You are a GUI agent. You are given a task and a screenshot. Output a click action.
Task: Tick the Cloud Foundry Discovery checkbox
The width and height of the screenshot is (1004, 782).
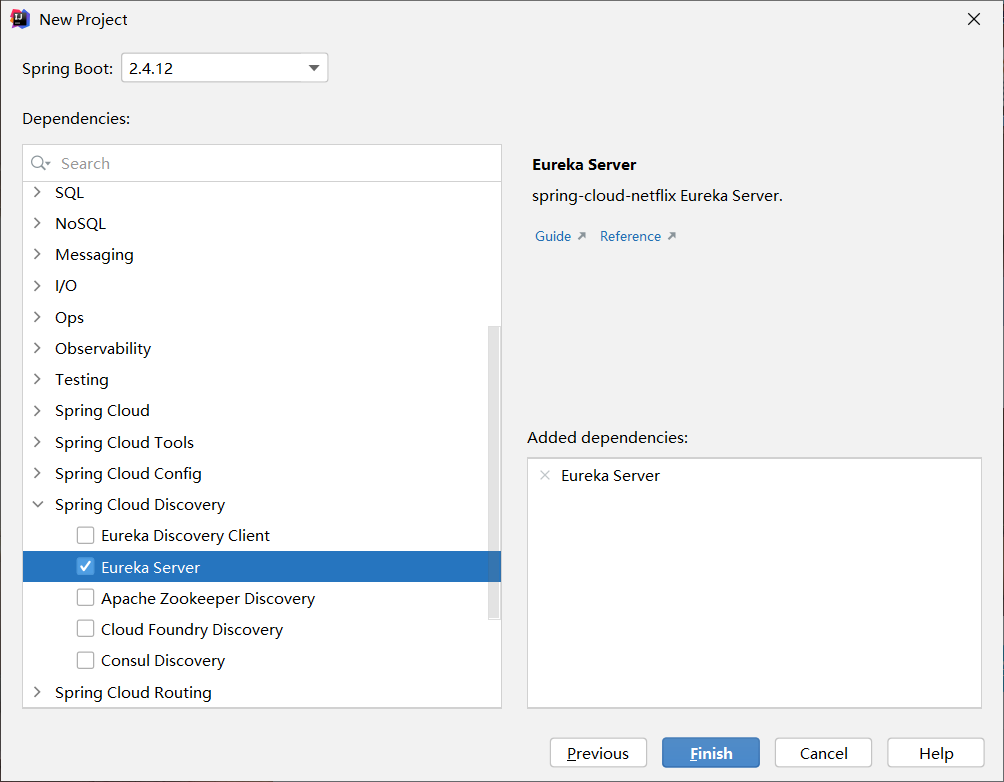(85, 629)
